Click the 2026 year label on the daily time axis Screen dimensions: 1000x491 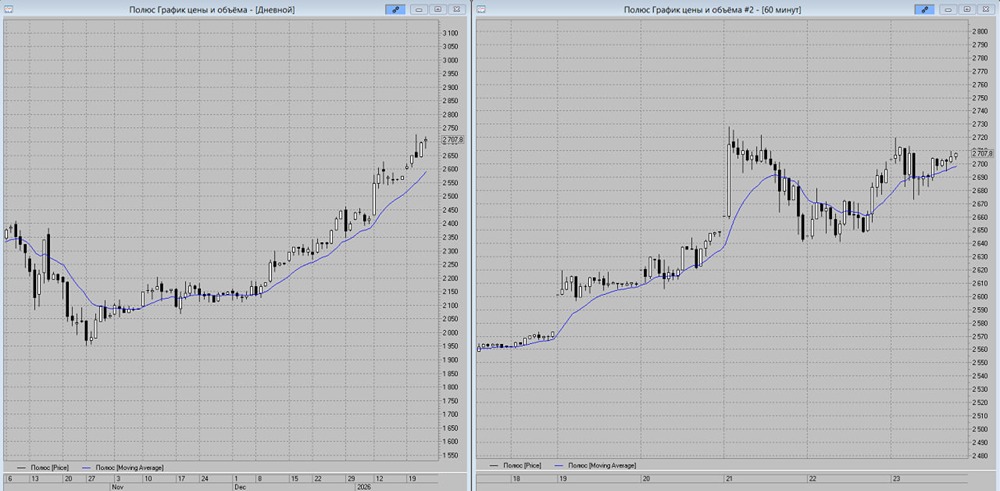tap(365, 486)
